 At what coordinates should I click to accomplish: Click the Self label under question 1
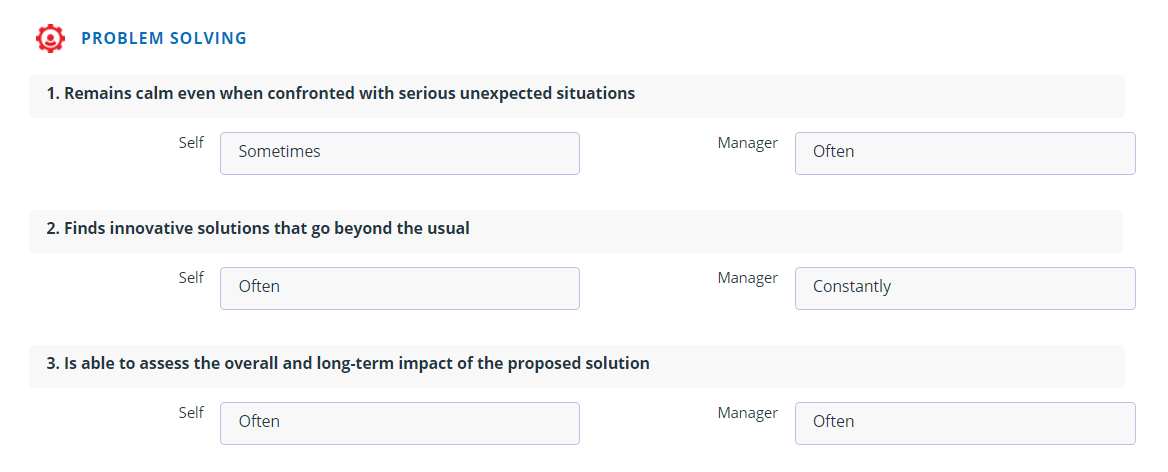(x=191, y=142)
